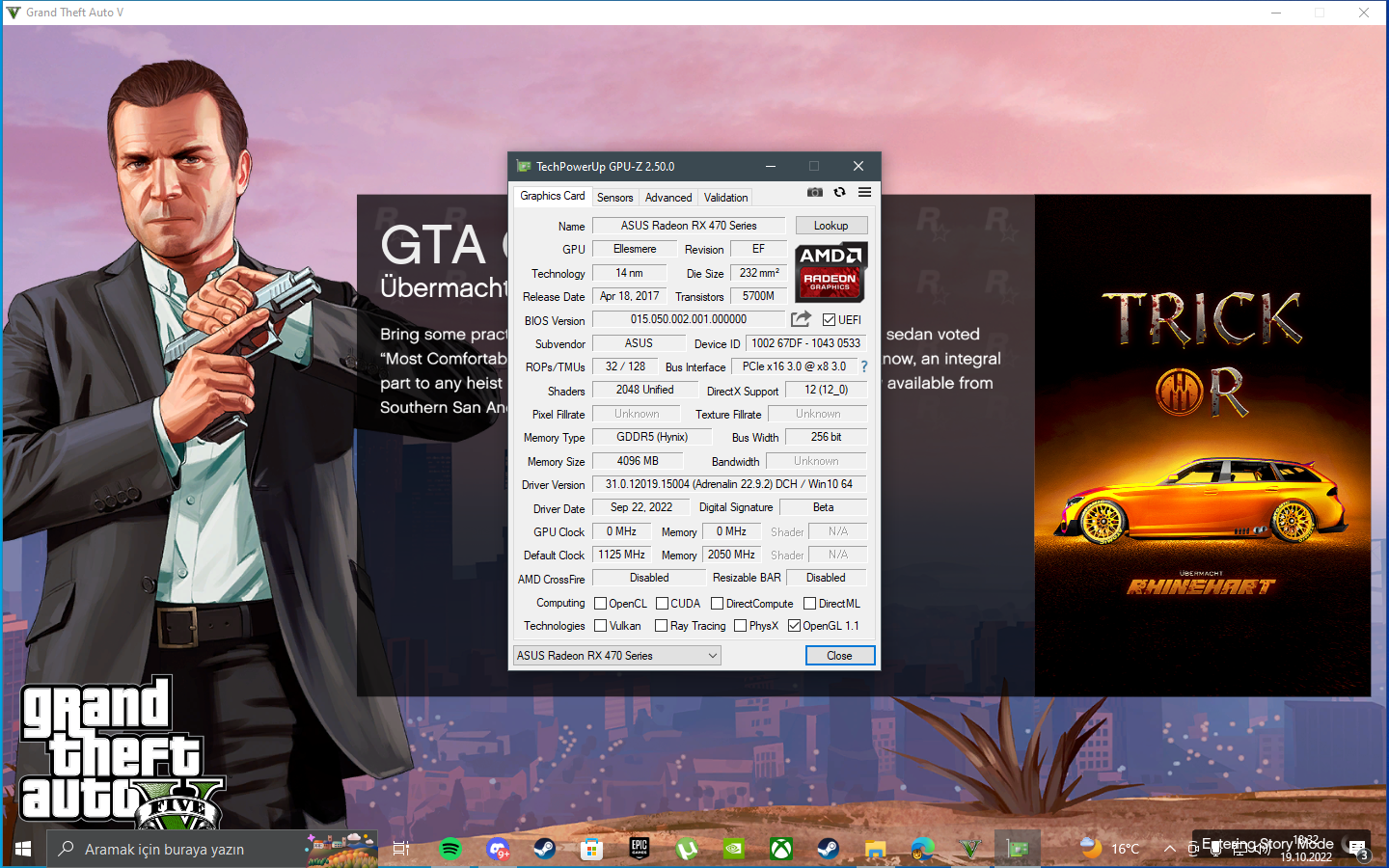The image size is (1389, 868).
Task: Click the DirectX Support value 12 (12_0)
Action: pyautogui.click(x=826, y=390)
